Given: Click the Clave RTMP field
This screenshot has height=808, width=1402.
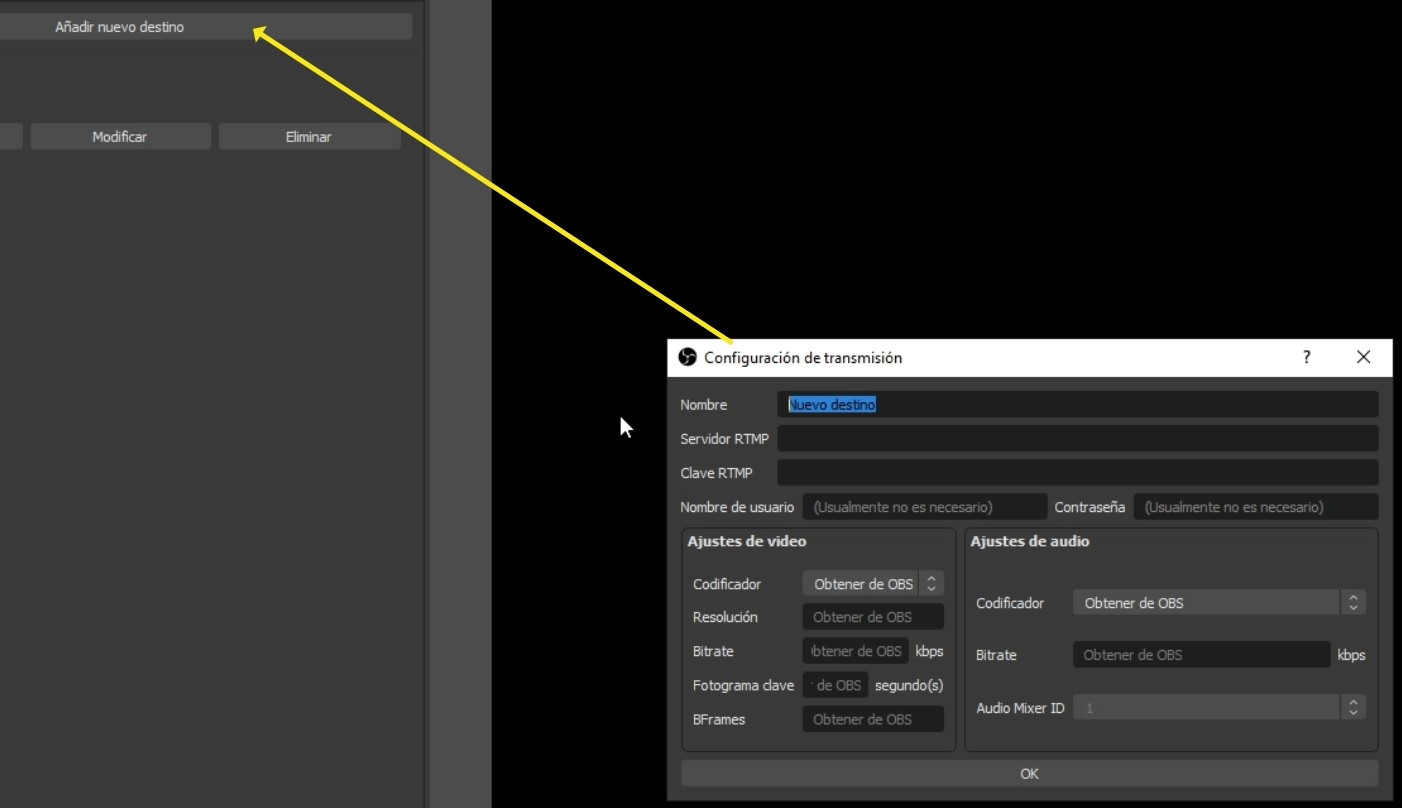Looking at the screenshot, I should [x=1080, y=472].
